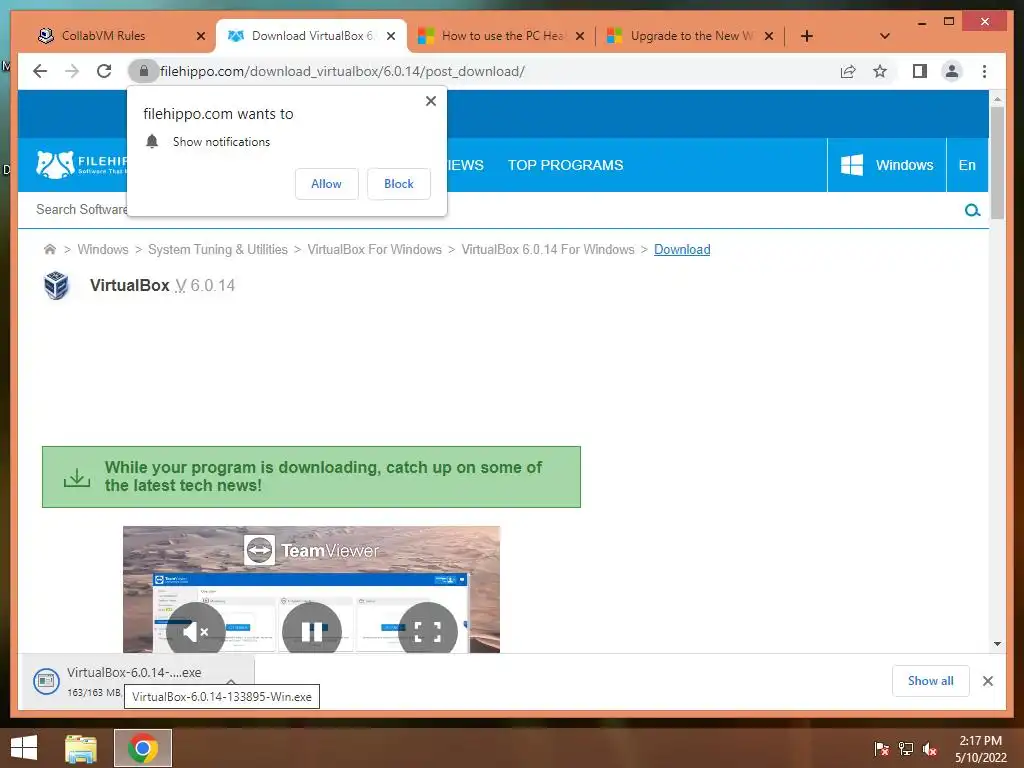Close the CollabVM Rules tab

click(x=201, y=36)
